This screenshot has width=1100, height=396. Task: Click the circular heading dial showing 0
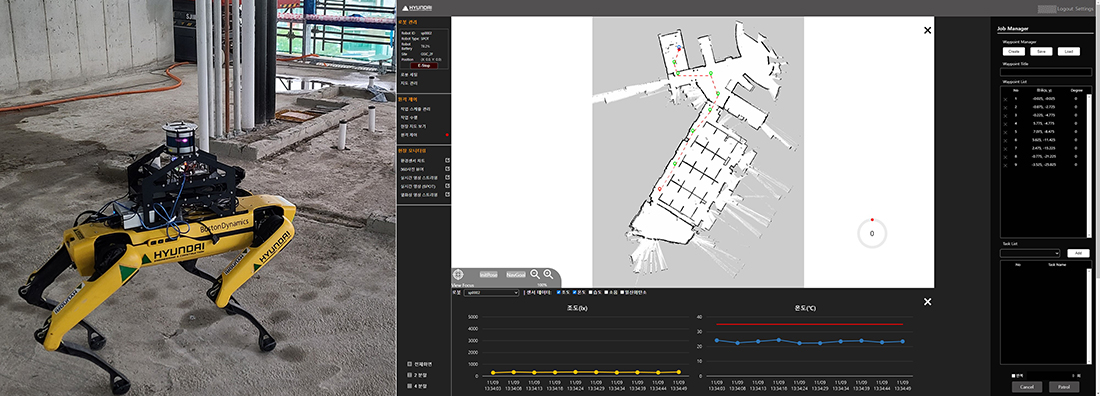872,233
